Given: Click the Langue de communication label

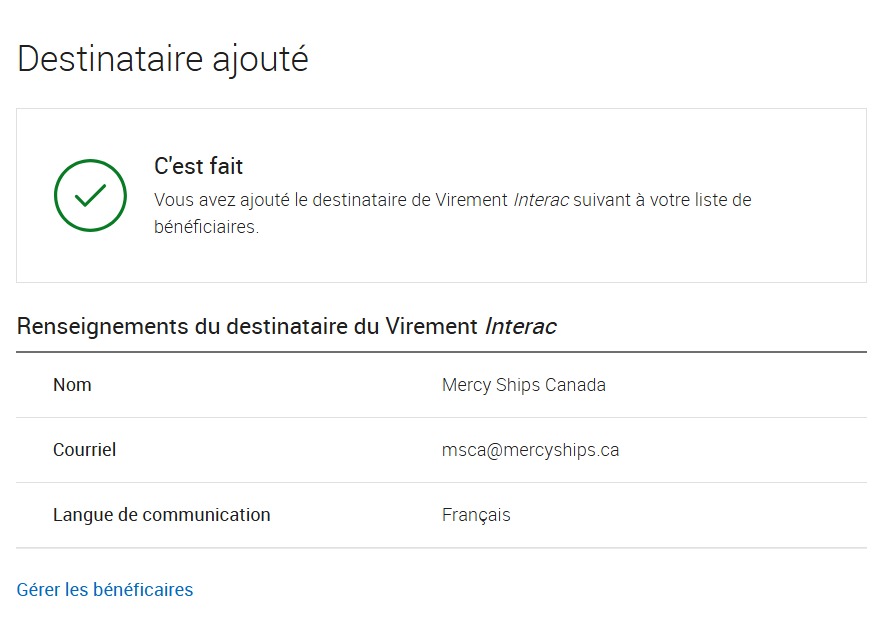Looking at the screenshot, I should pyautogui.click(x=162, y=515).
